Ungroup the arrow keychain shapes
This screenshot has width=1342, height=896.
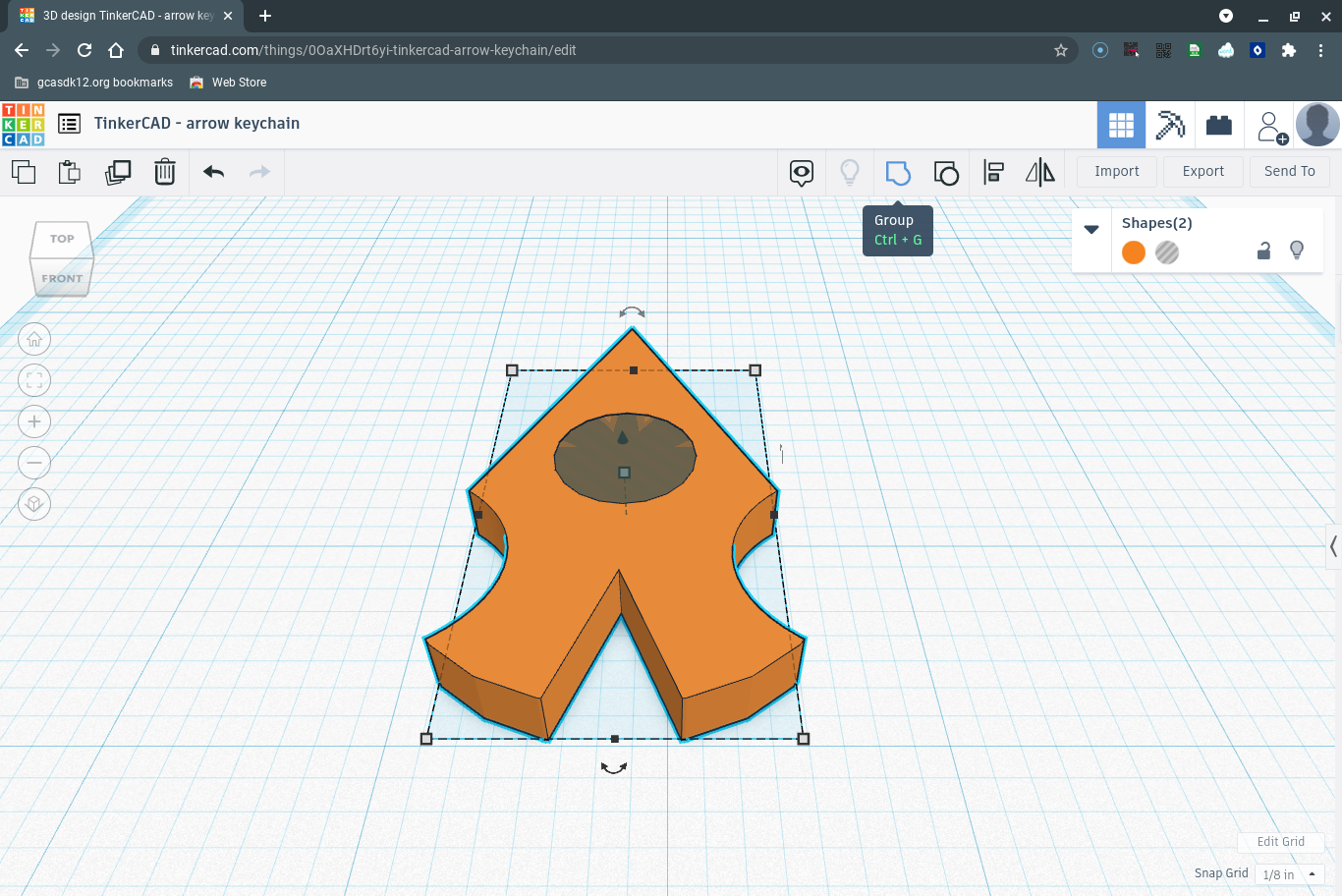[x=946, y=171]
